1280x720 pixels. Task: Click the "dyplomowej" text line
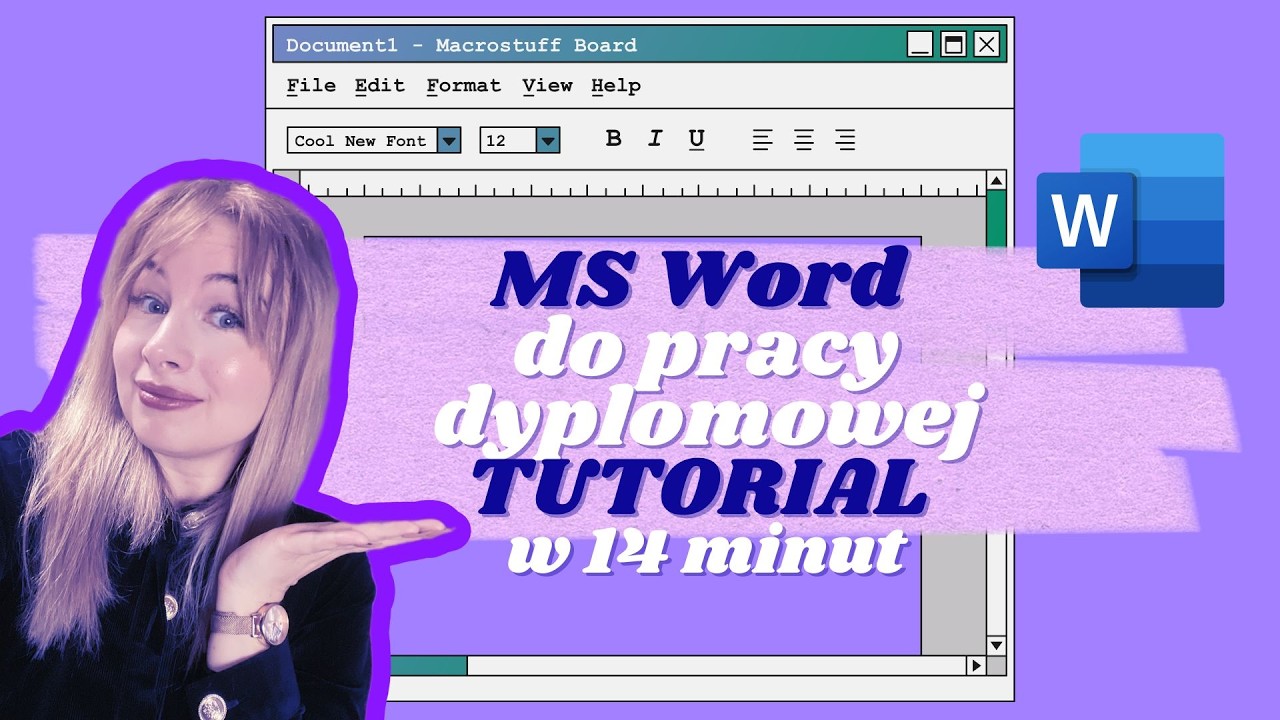[710, 420]
